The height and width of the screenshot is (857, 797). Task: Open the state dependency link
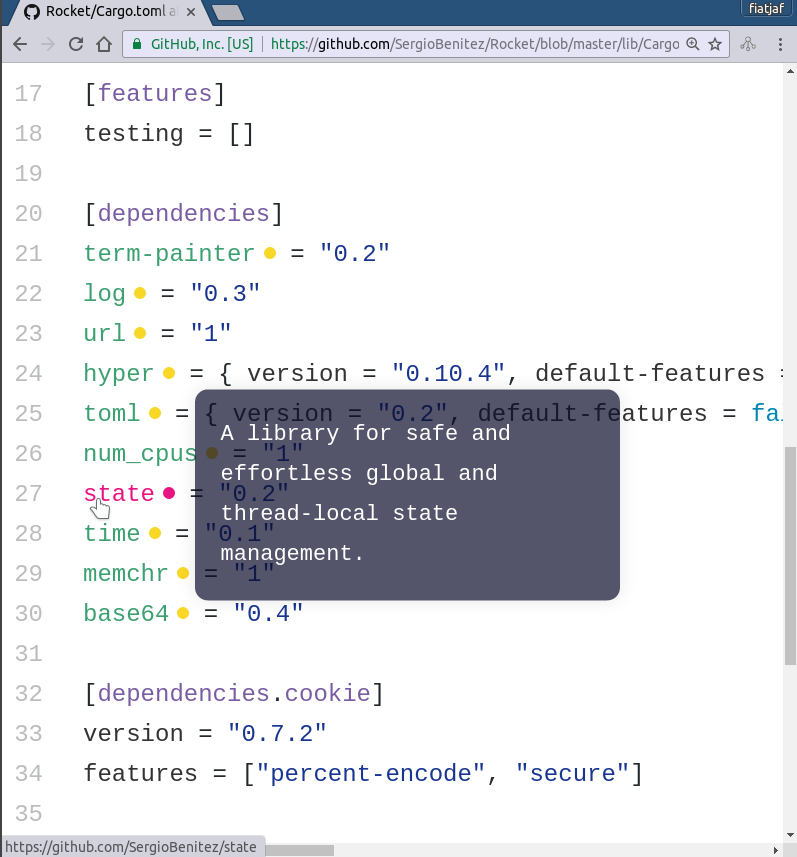tap(119, 493)
